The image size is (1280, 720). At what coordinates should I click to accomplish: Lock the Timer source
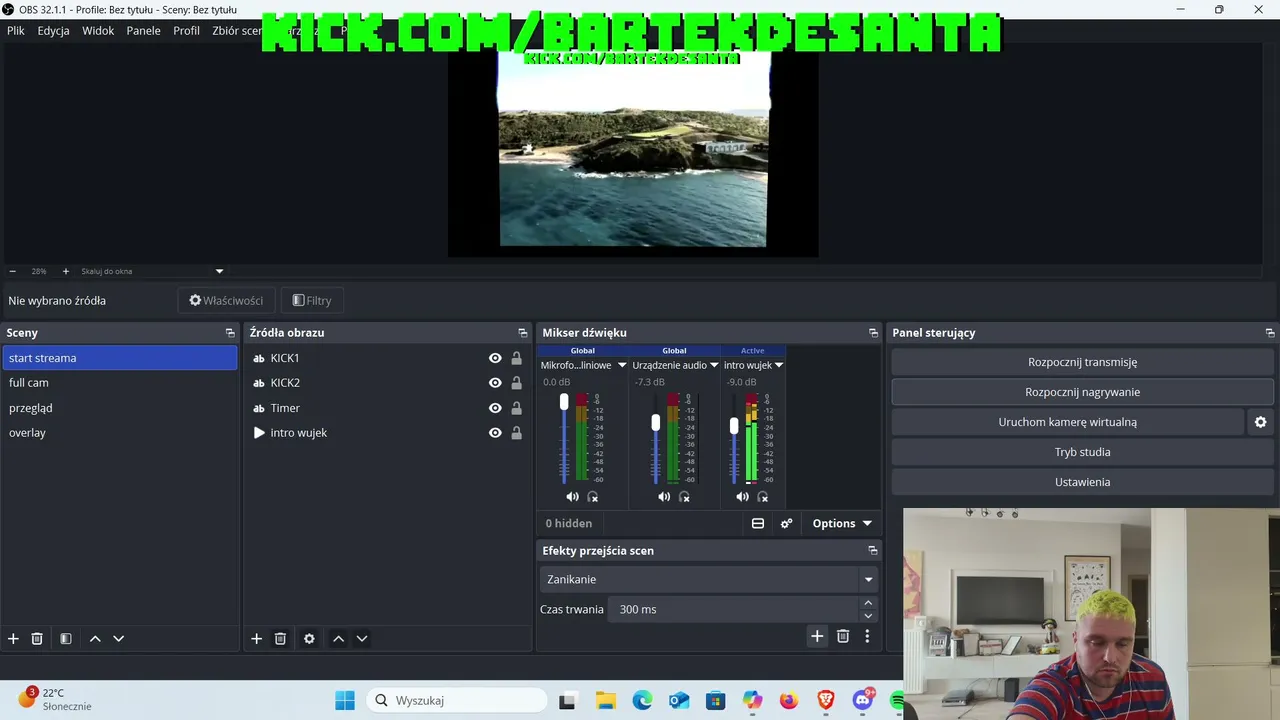pos(517,408)
